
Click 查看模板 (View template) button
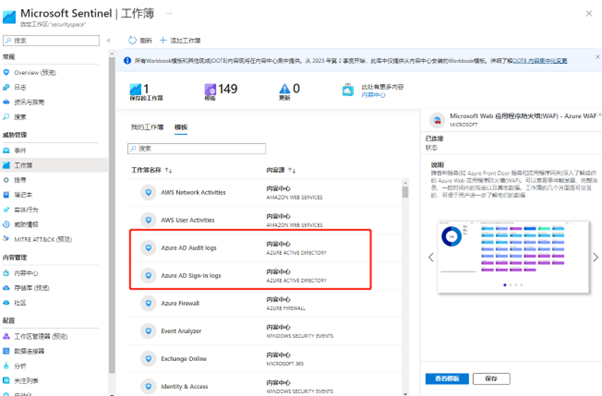pyautogui.click(x=447, y=379)
